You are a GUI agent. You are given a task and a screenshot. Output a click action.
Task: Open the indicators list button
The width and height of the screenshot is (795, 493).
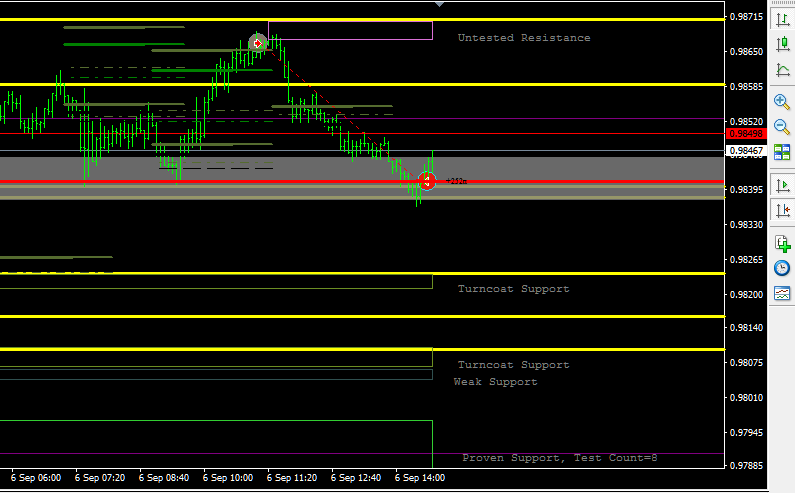(x=782, y=243)
